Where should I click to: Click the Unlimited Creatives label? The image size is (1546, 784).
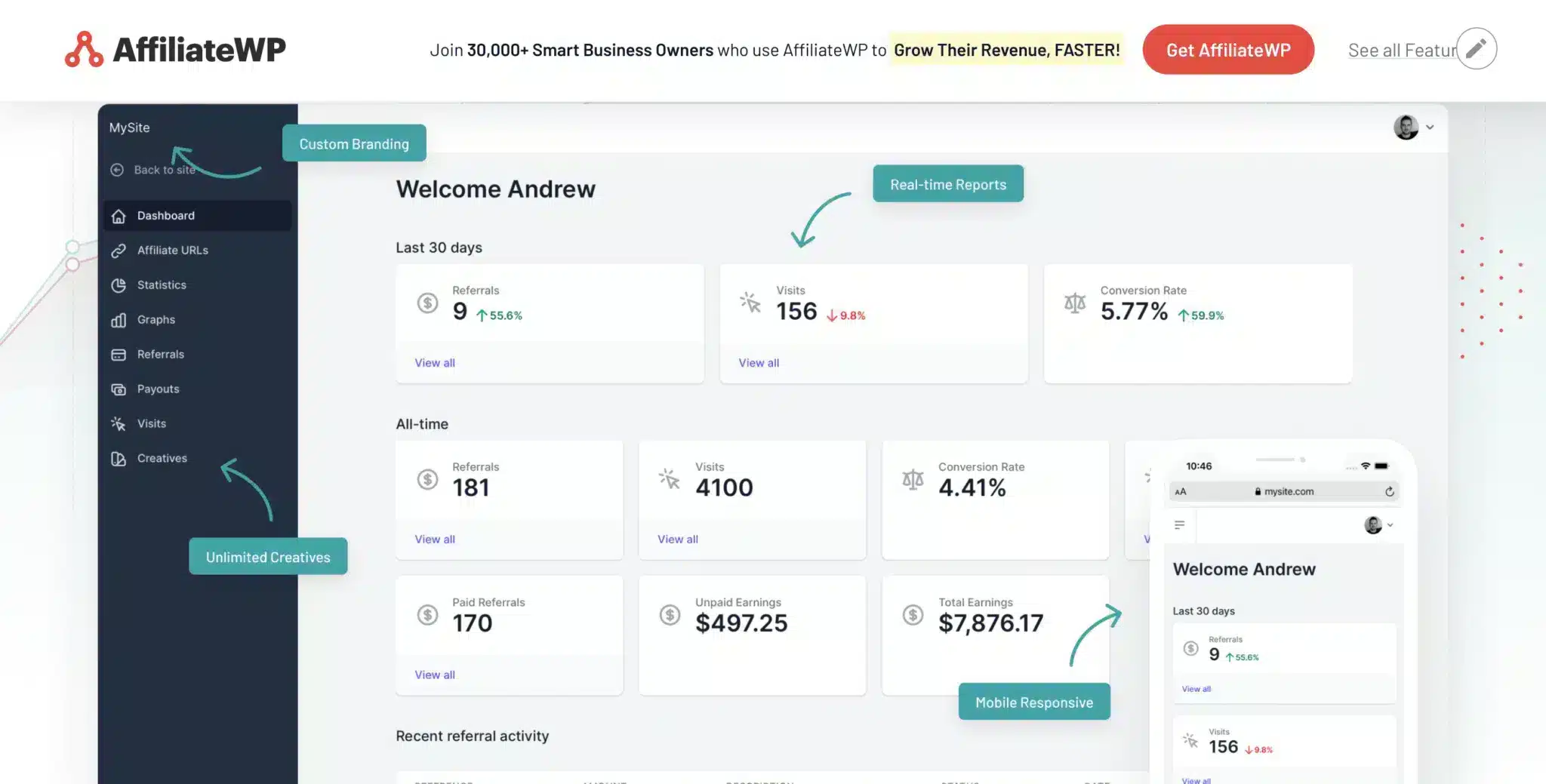coord(268,557)
